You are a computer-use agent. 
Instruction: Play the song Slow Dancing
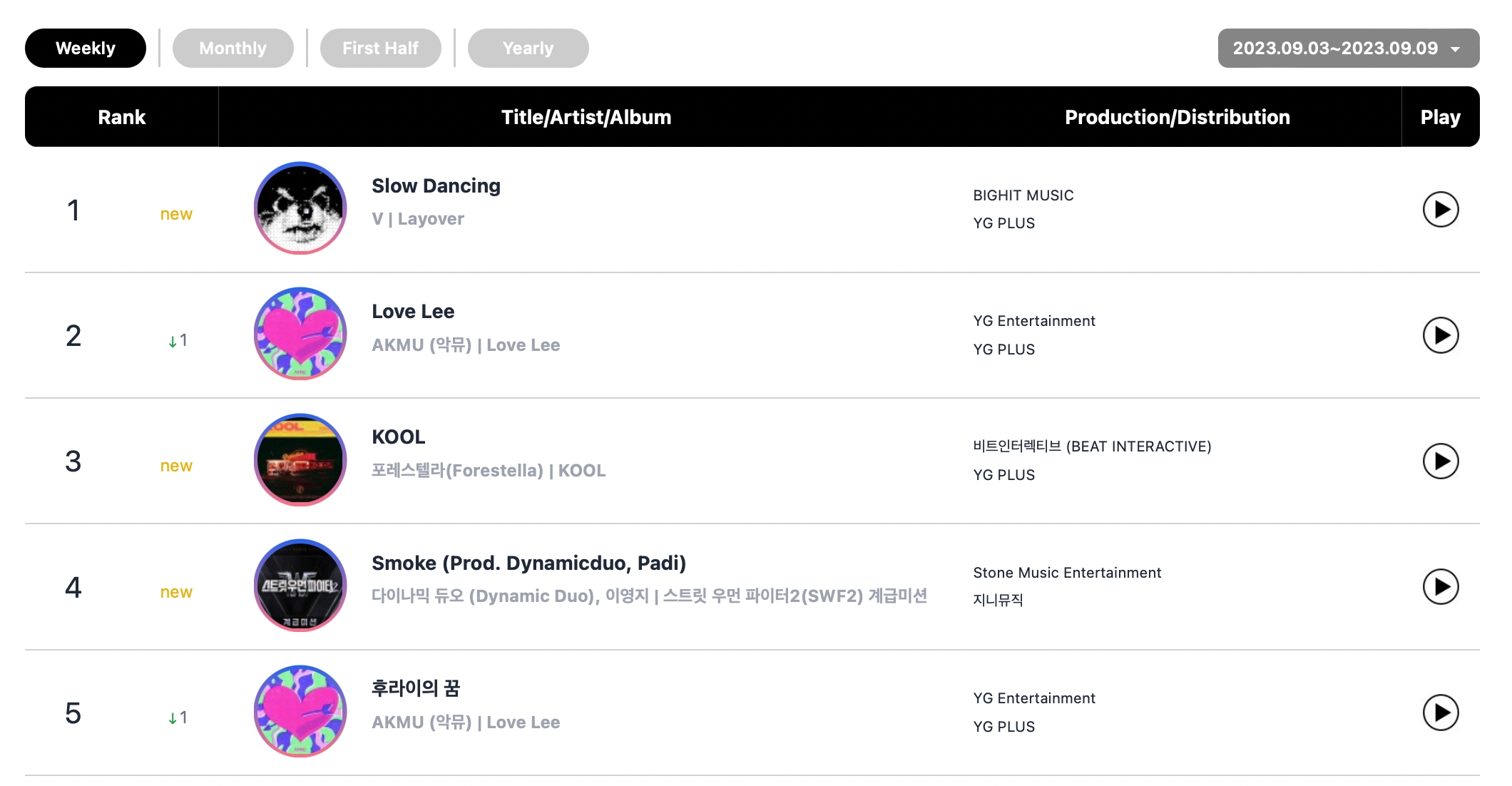click(x=1440, y=210)
